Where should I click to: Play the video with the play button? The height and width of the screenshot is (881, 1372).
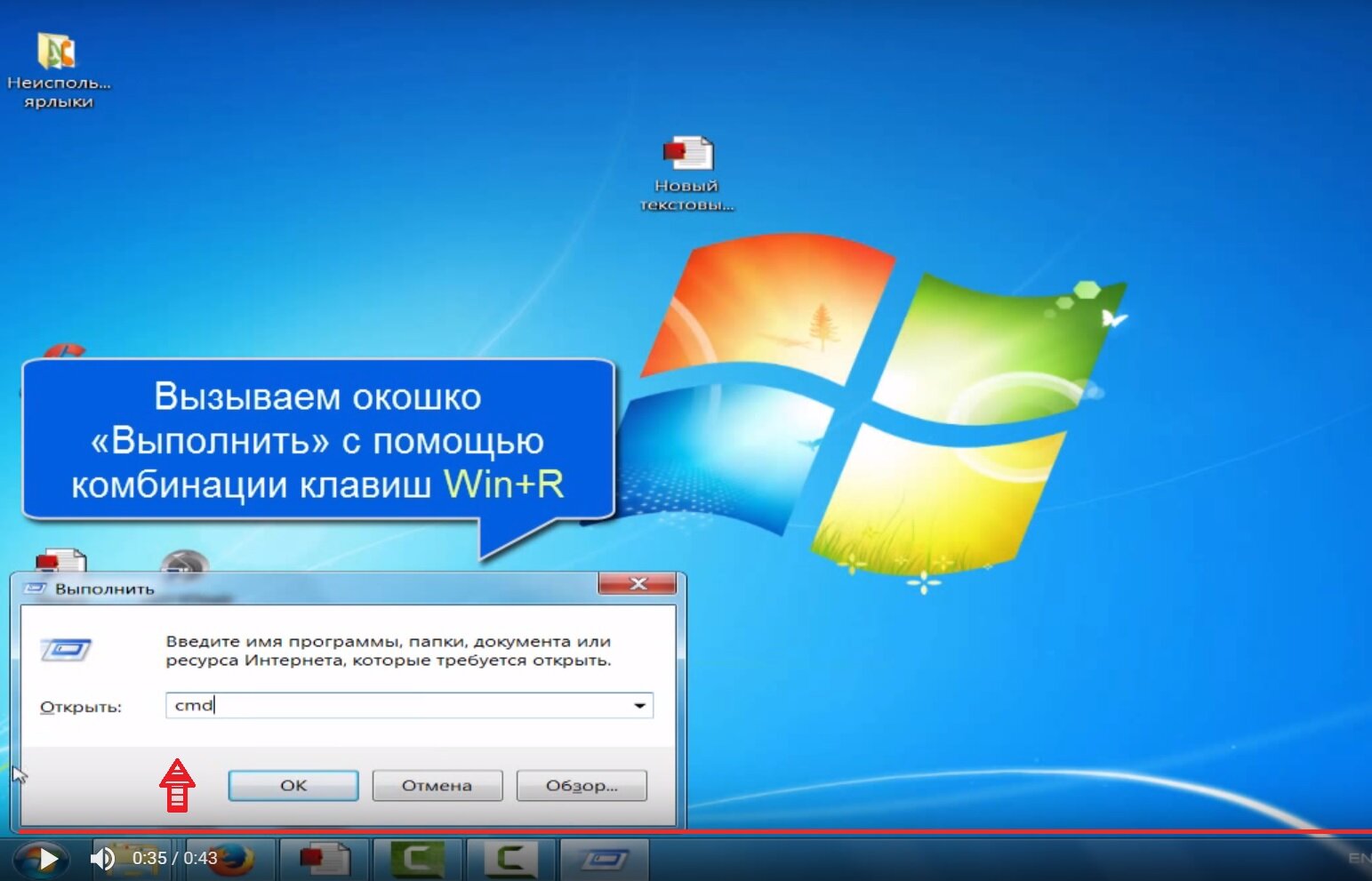[x=47, y=859]
